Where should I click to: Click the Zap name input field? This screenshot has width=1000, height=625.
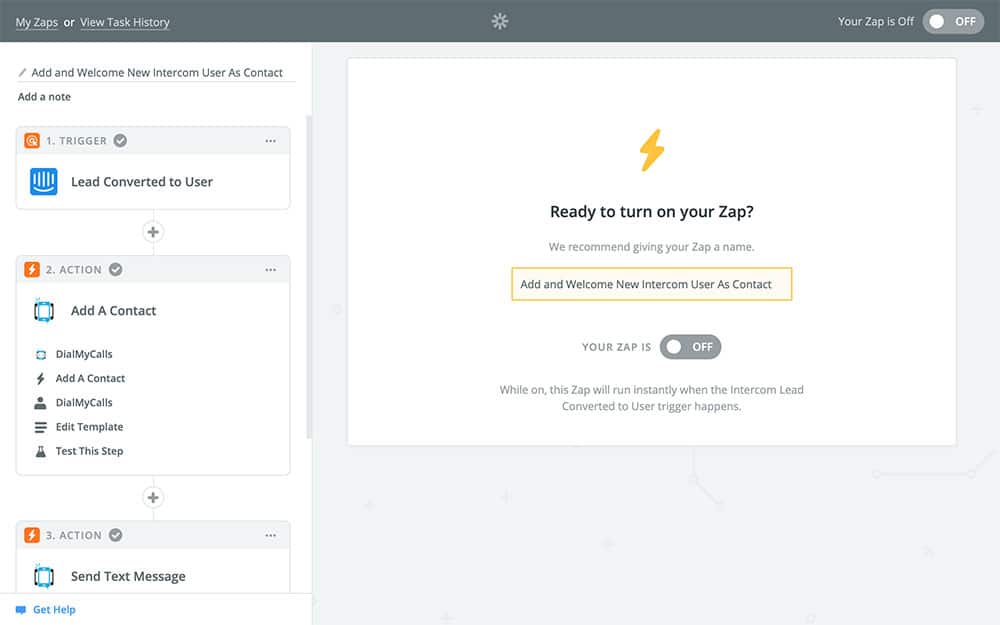(x=651, y=284)
